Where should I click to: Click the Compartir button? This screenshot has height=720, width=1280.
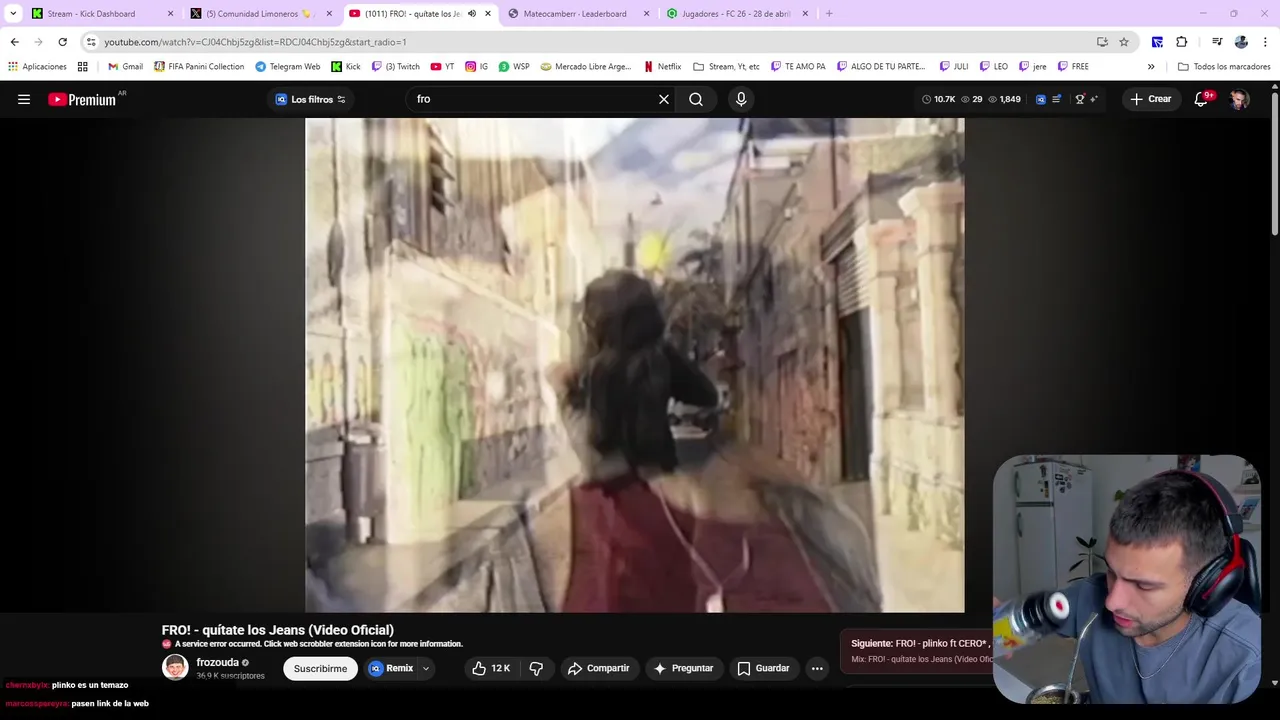(598, 668)
